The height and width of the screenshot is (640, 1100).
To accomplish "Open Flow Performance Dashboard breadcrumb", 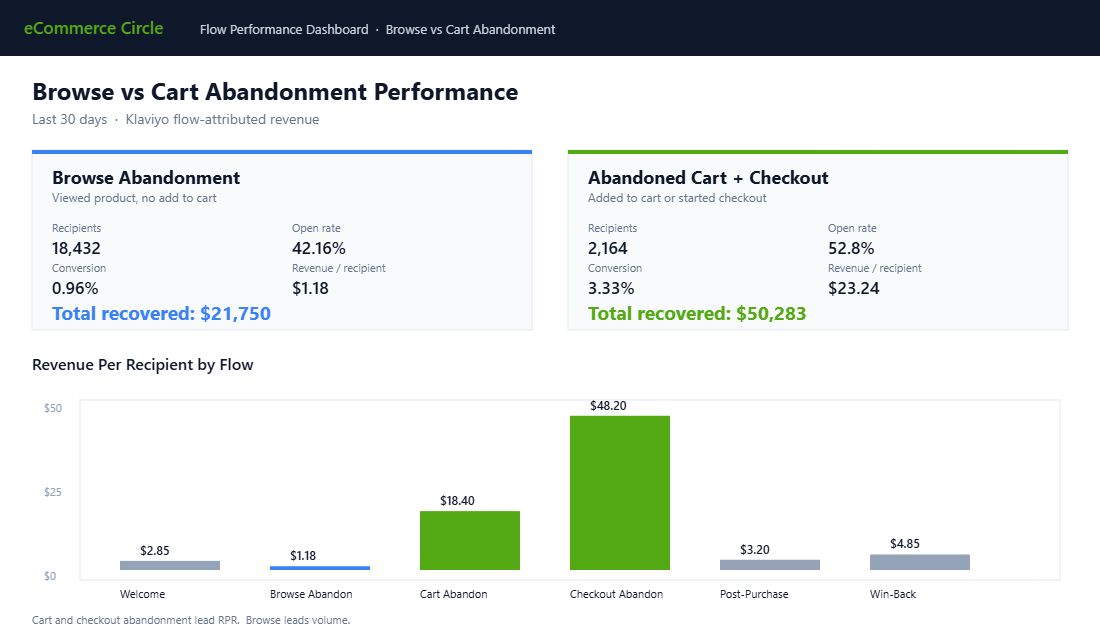I will (x=284, y=29).
